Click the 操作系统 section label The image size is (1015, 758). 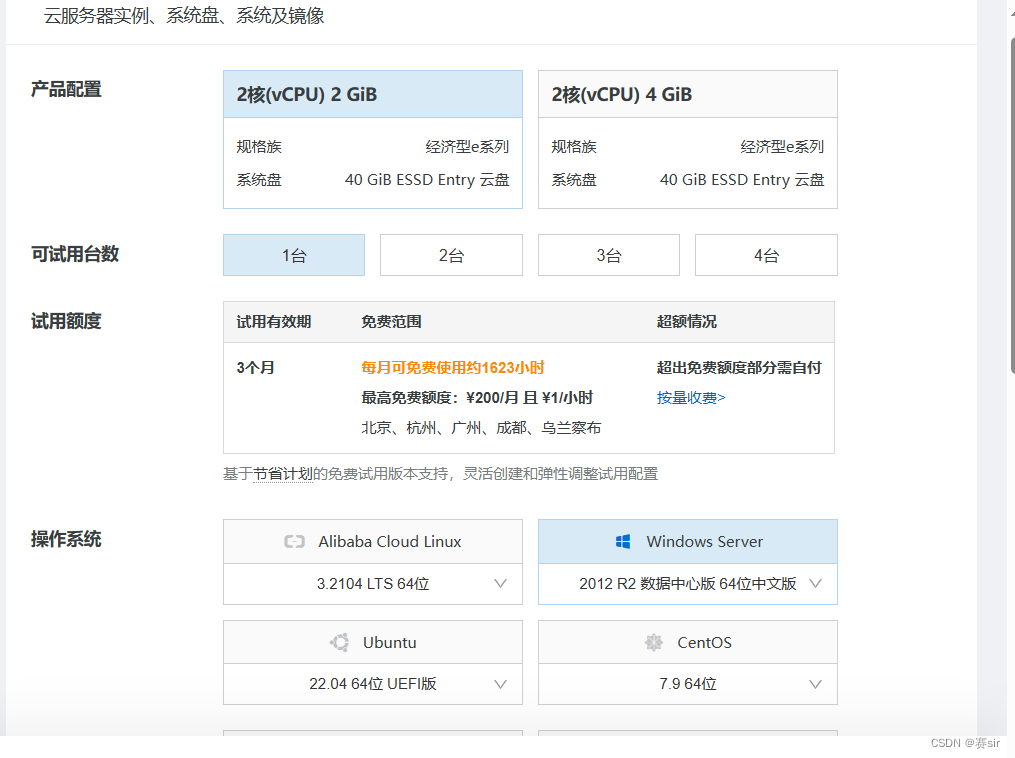point(66,539)
